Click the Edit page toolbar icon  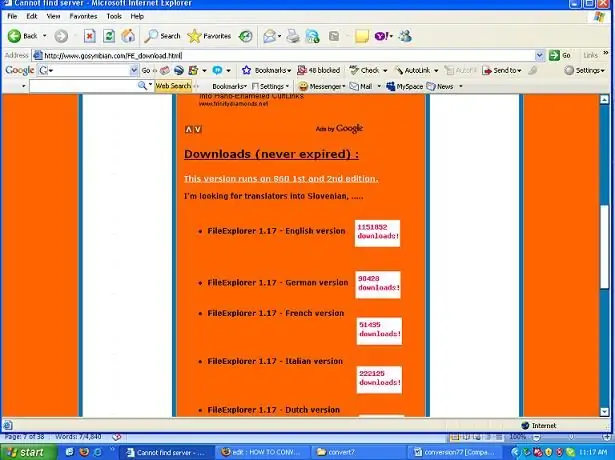312,36
